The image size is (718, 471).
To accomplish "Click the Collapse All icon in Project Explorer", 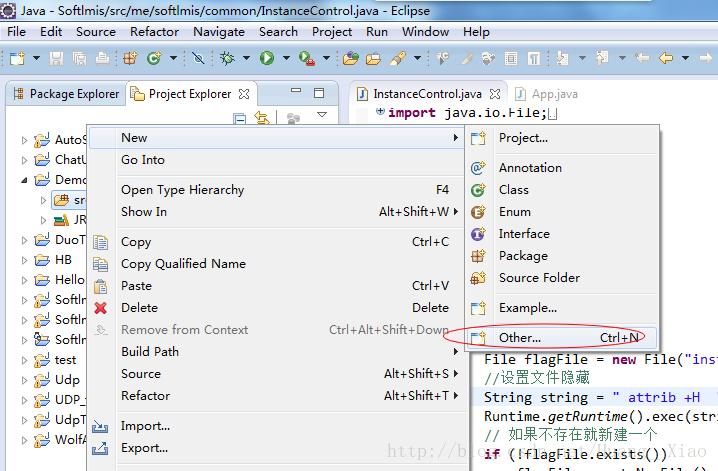I will pyautogui.click(x=239, y=119).
